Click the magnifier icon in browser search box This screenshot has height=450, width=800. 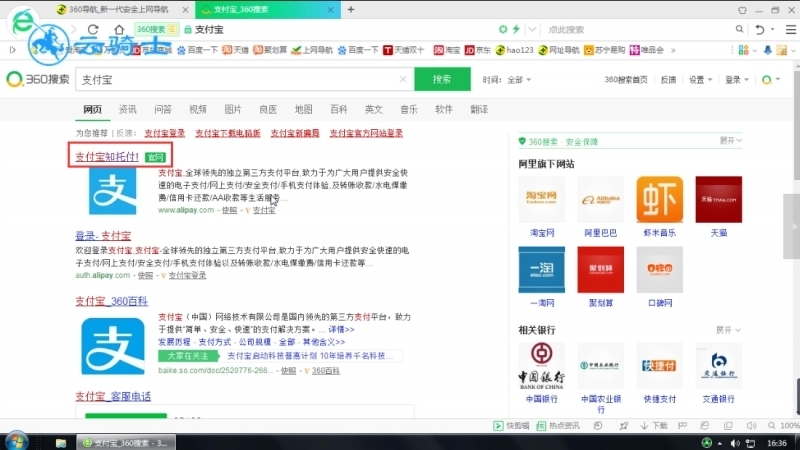[x=739, y=29]
